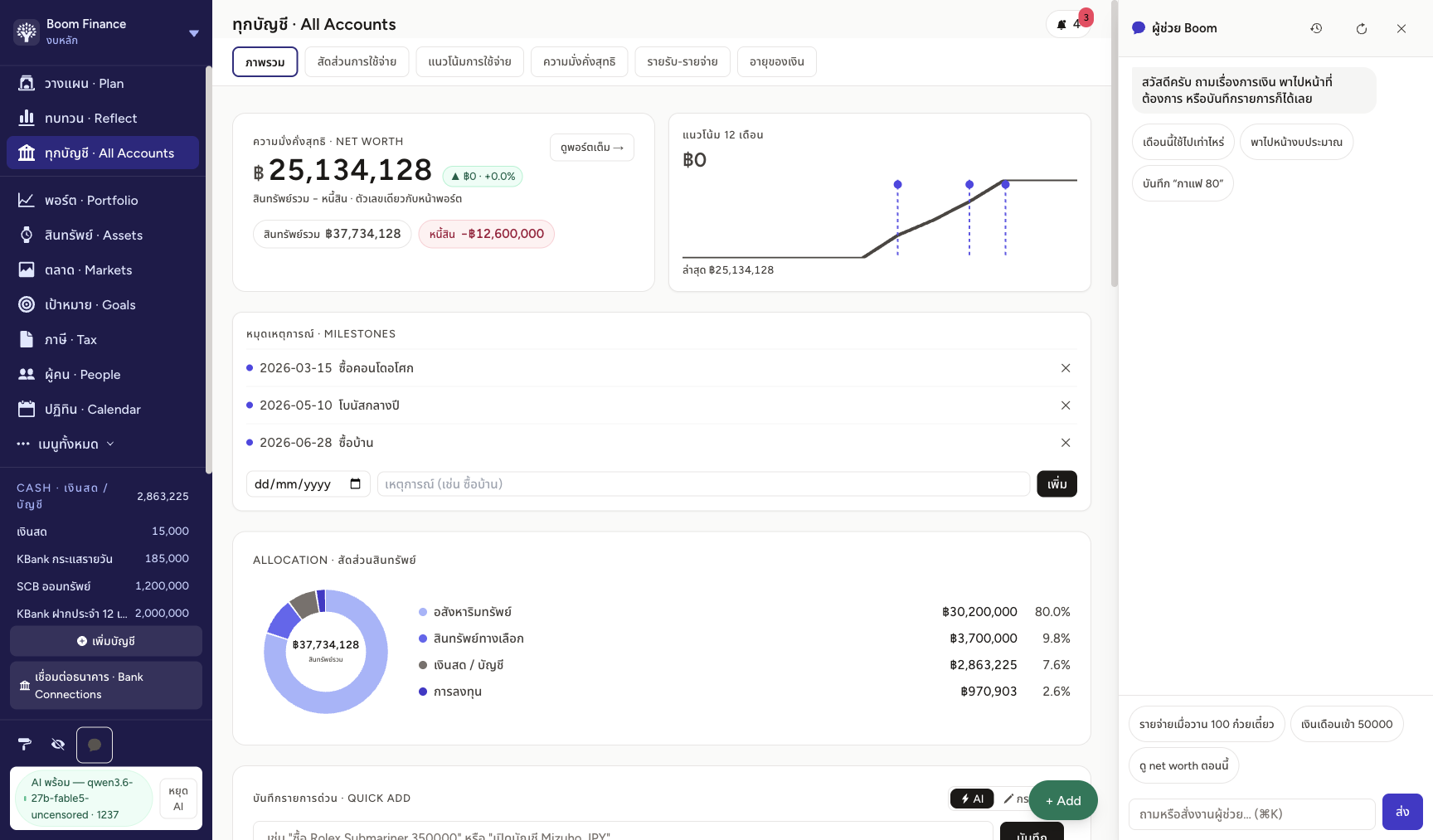Toggle hide amounts eye icon

(x=58, y=745)
